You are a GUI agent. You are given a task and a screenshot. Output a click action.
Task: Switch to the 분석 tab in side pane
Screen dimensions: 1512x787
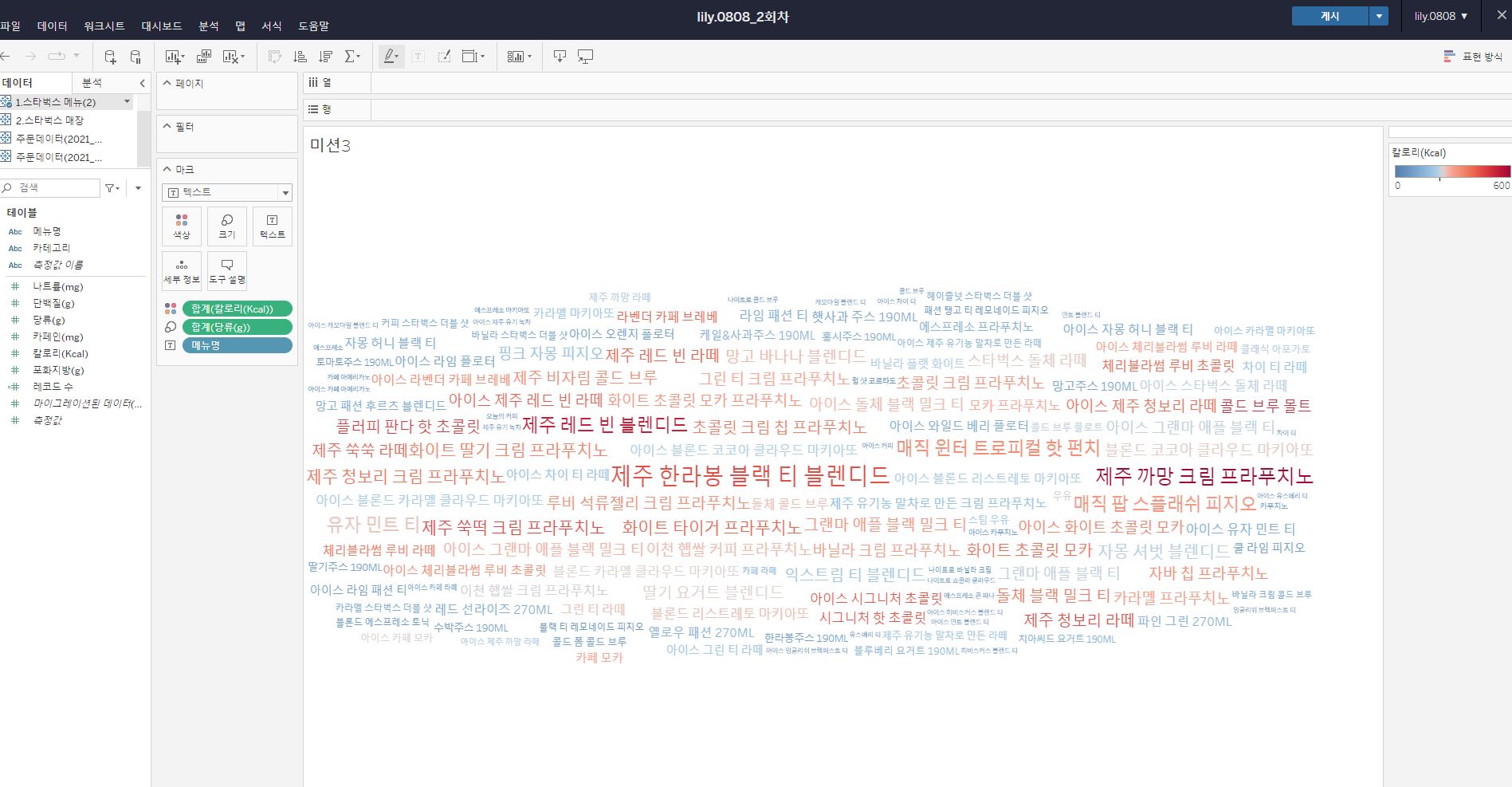click(x=92, y=83)
